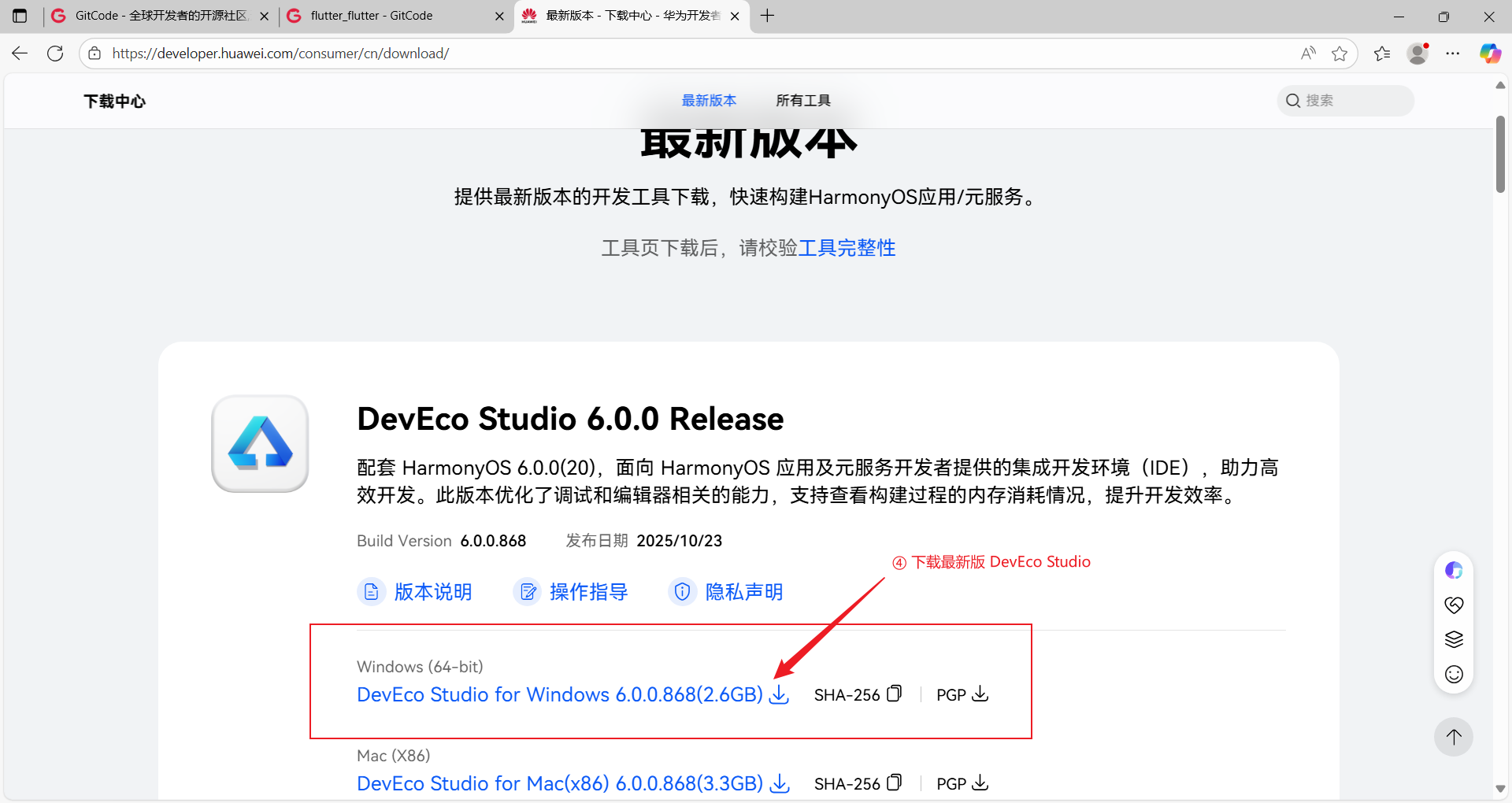
Task: Open the tab actions menu
Action: point(20,16)
